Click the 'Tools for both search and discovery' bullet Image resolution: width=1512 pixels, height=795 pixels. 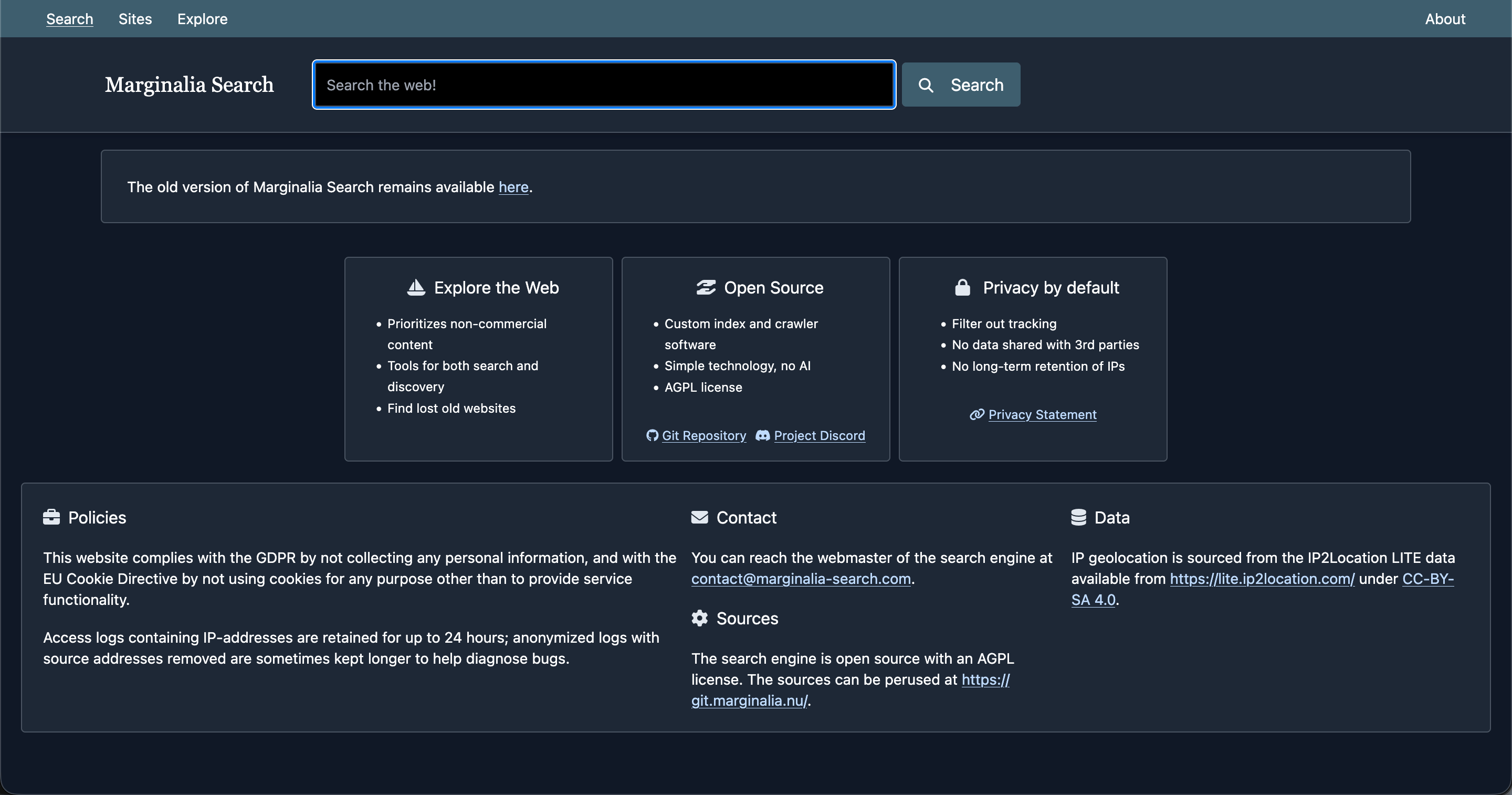tap(463, 376)
